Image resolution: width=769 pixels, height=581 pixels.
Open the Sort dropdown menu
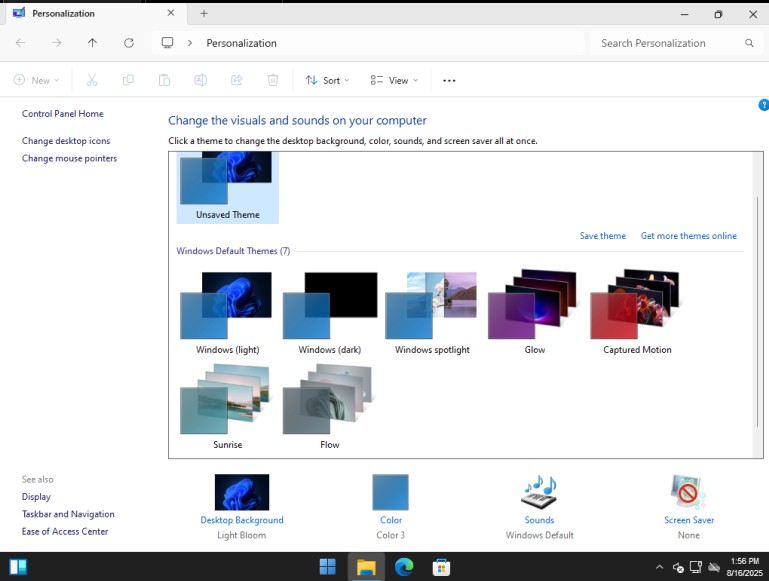(x=327, y=80)
